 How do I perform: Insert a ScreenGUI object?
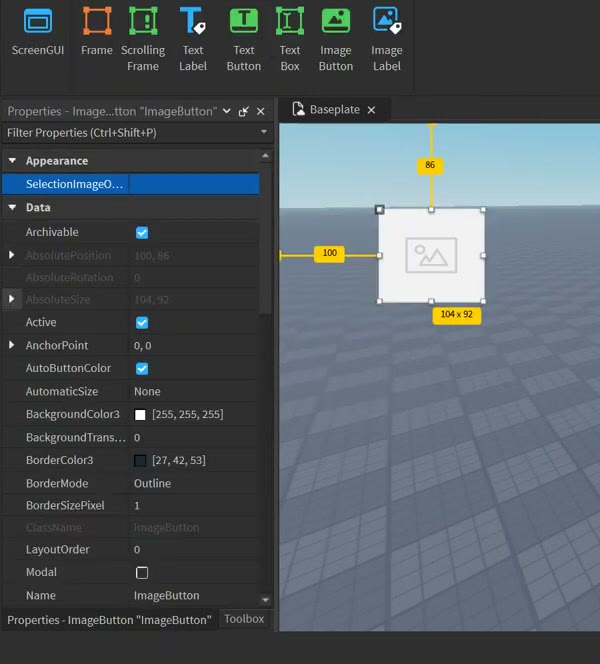[x=38, y=33]
